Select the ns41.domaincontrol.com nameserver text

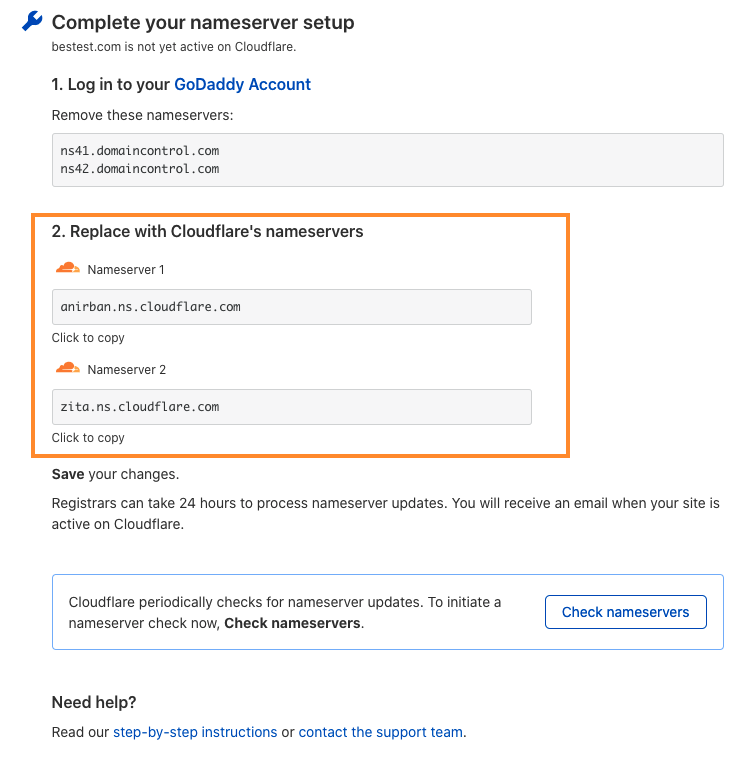pyautogui.click(x=139, y=151)
